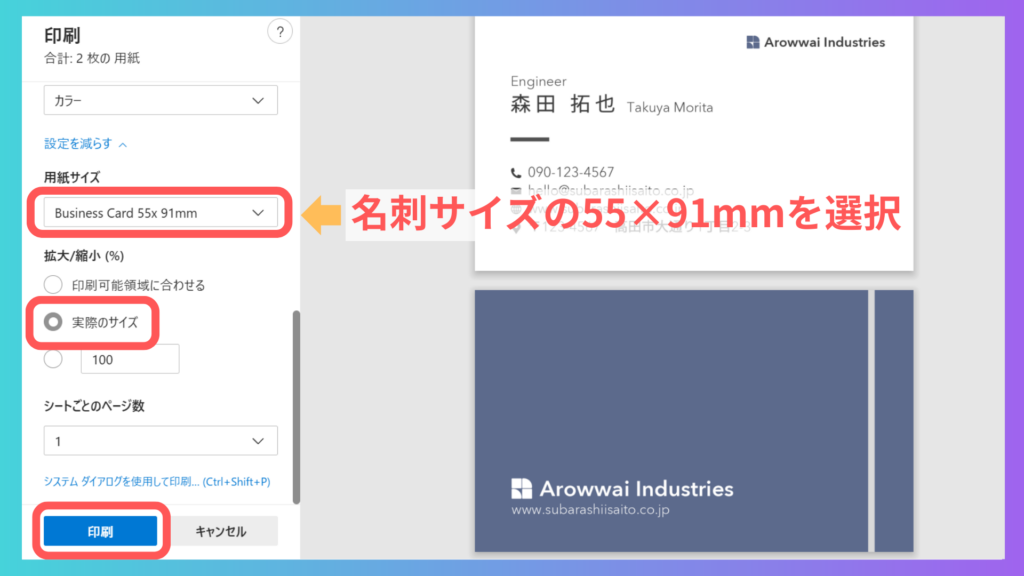Click the Arowwai logo on the white card

point(753,42)
